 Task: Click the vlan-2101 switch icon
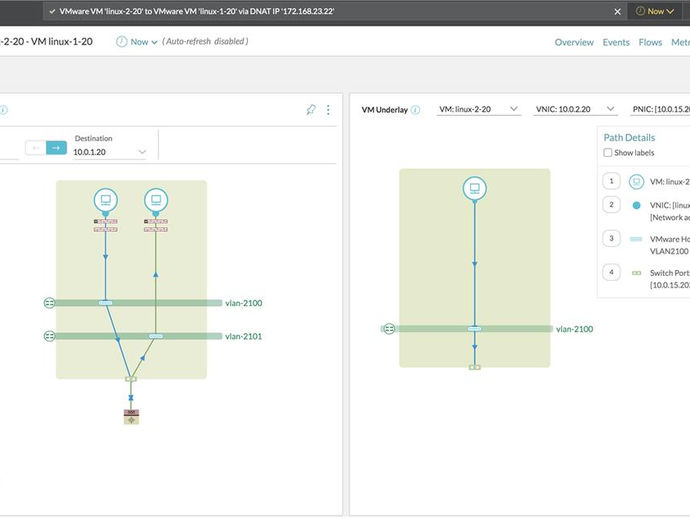click(x=49, y=336)
